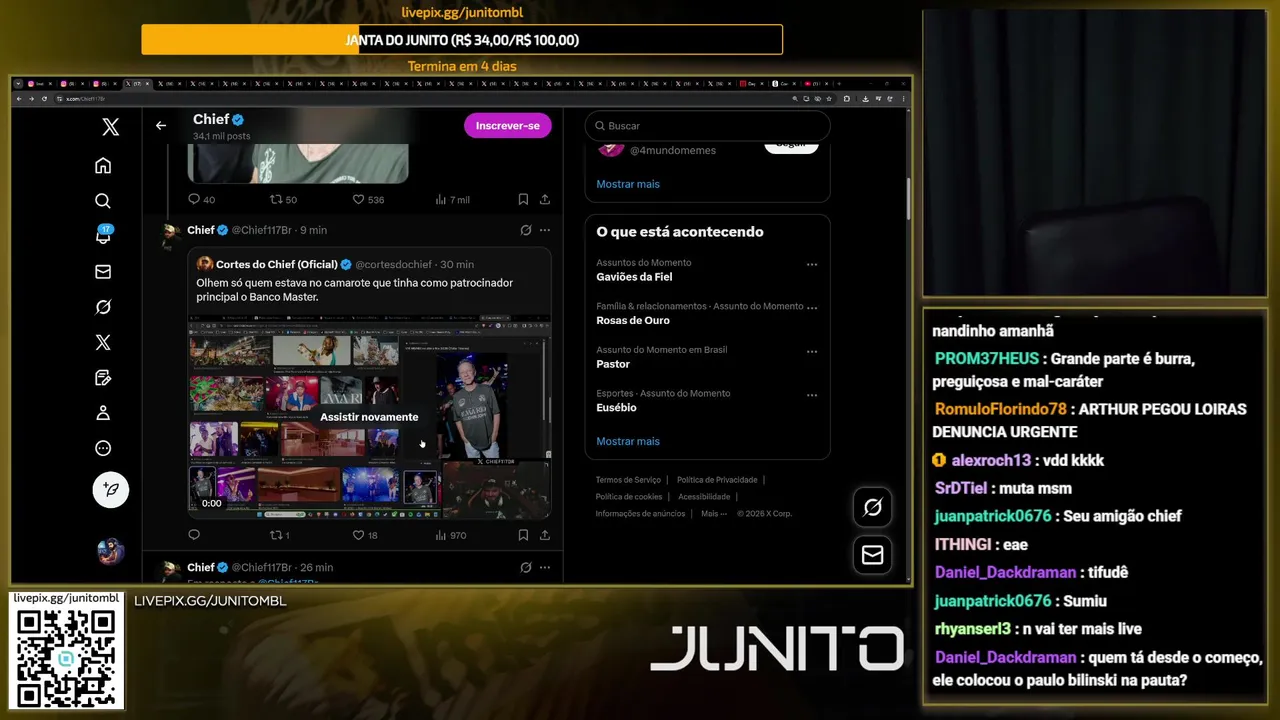Click in the Buscar search field
The height and width of the screenshot is (720, 1280).
pos(707,126)
